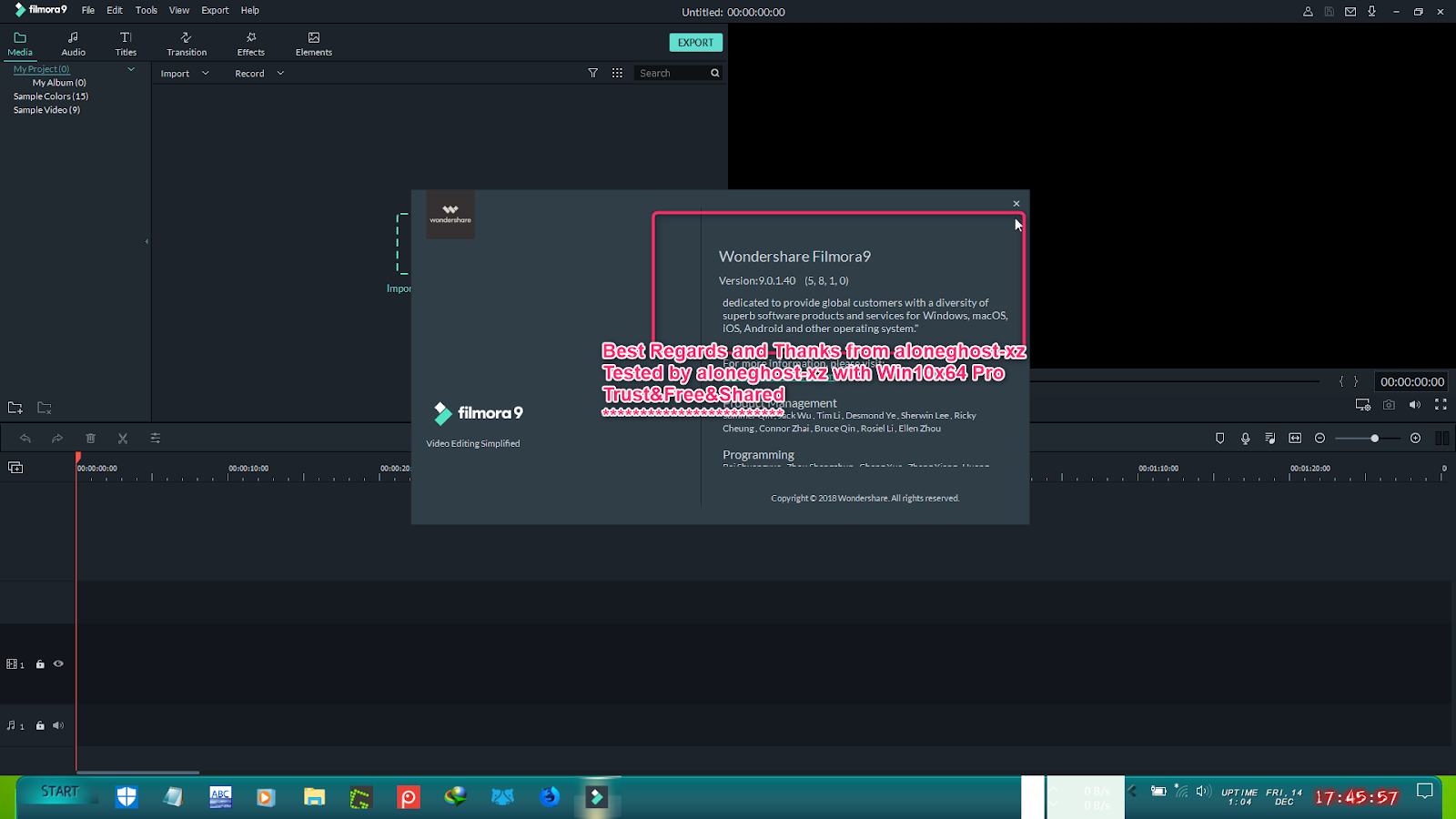
Task: Open the File menu
Action: click(88, 11)
